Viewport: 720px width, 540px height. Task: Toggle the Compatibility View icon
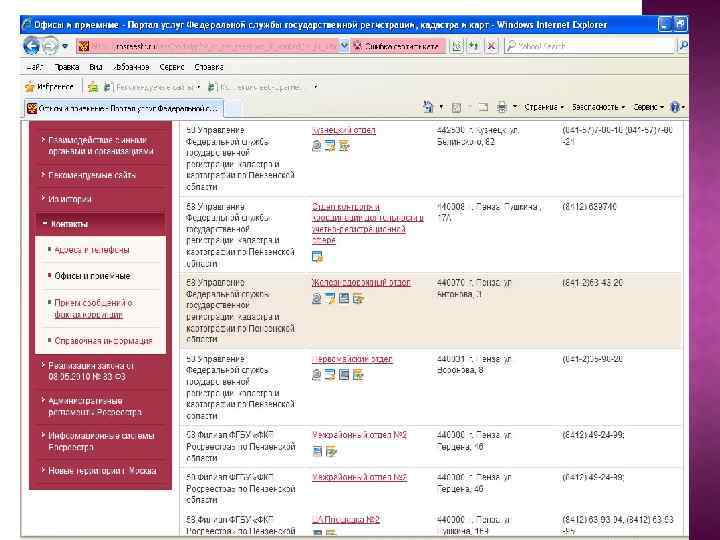(x=456, y=46)
